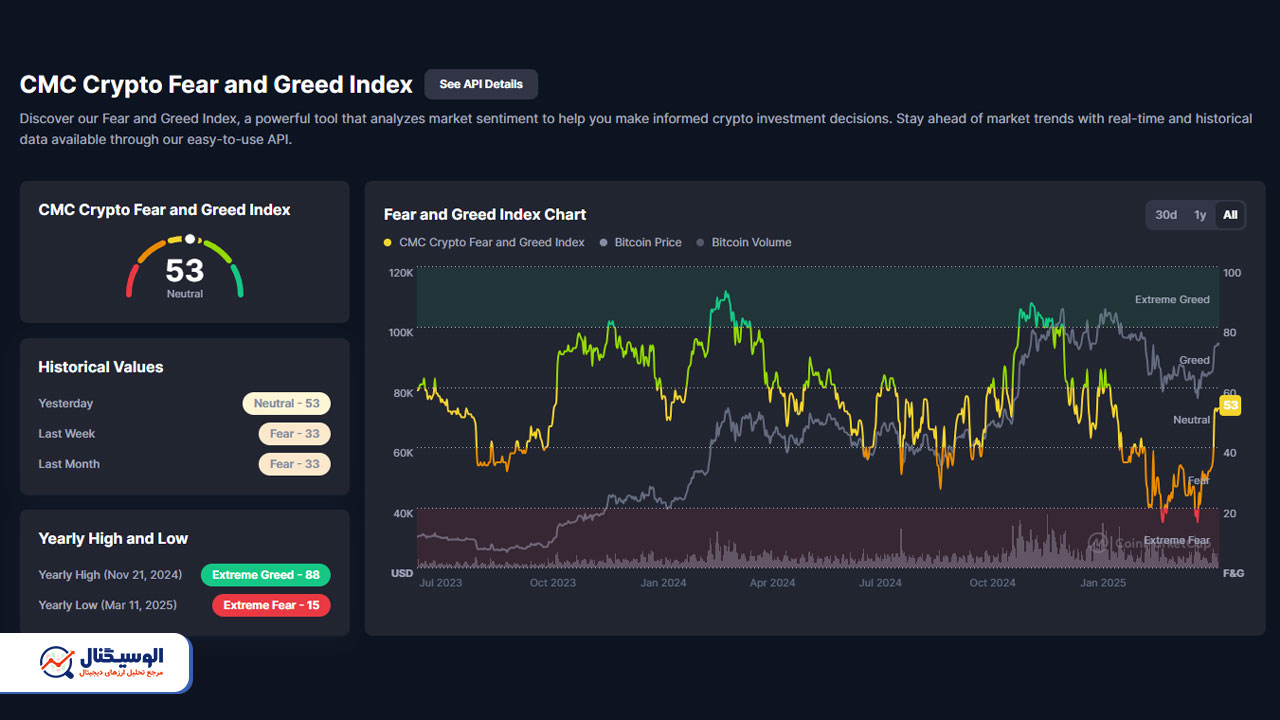Select the 30d chart range tab
The width and height of the screenshot is (1280, 720).
coord(1166,215)
